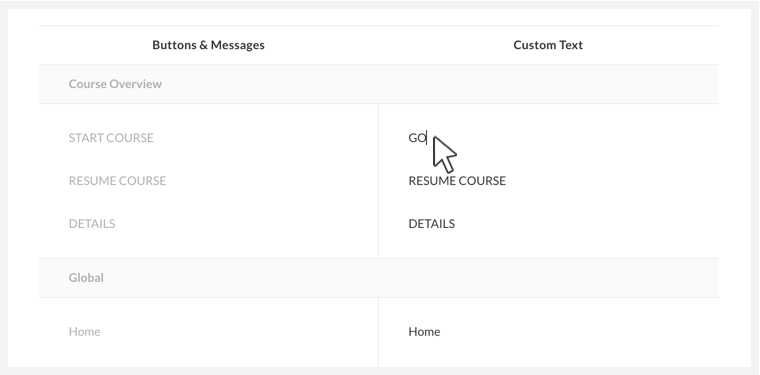Focus the Home custom text field
Screen dimensions: 760x375
548,332
